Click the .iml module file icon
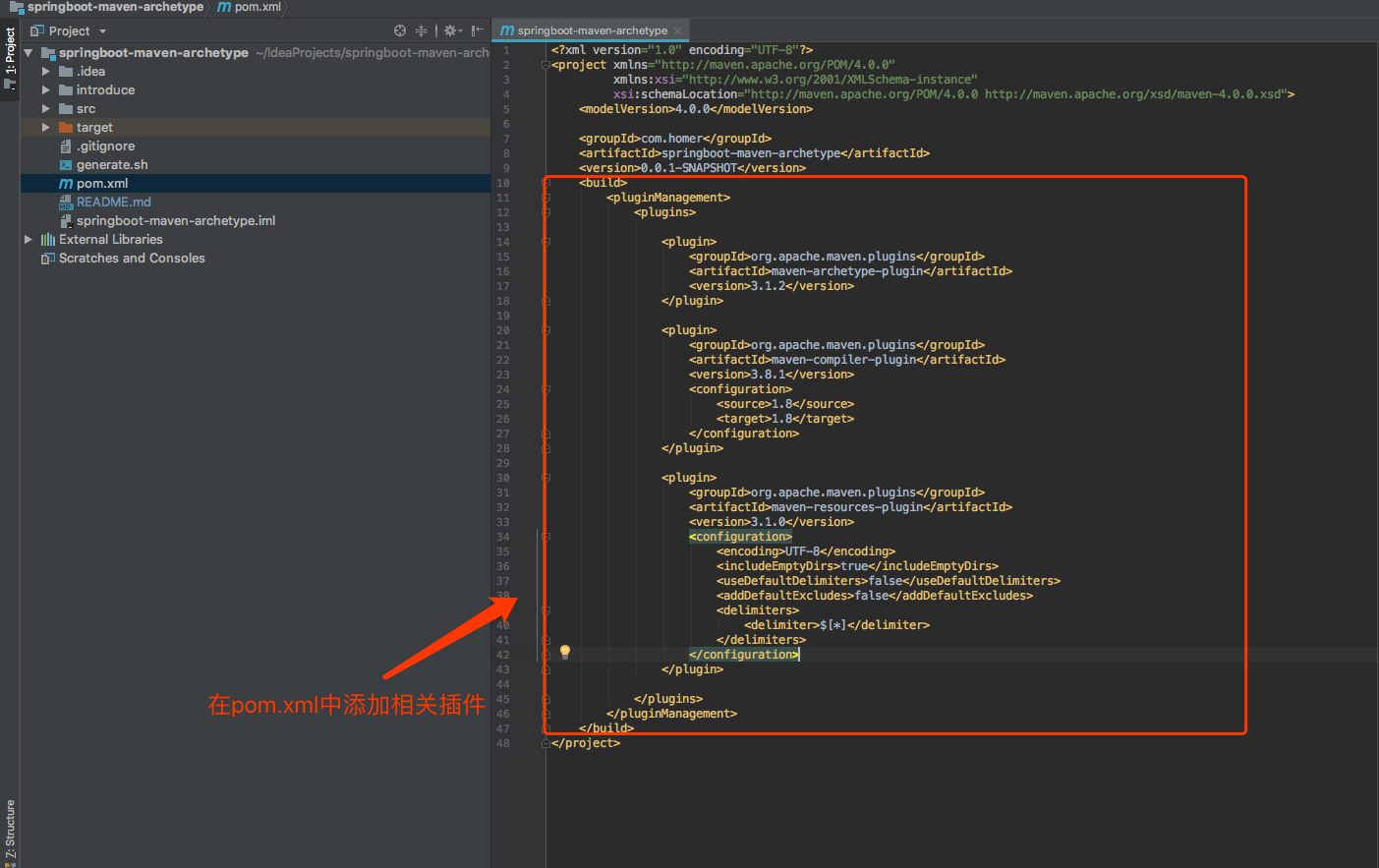The height and width of the screenshot is (868, 1379). 66,221
